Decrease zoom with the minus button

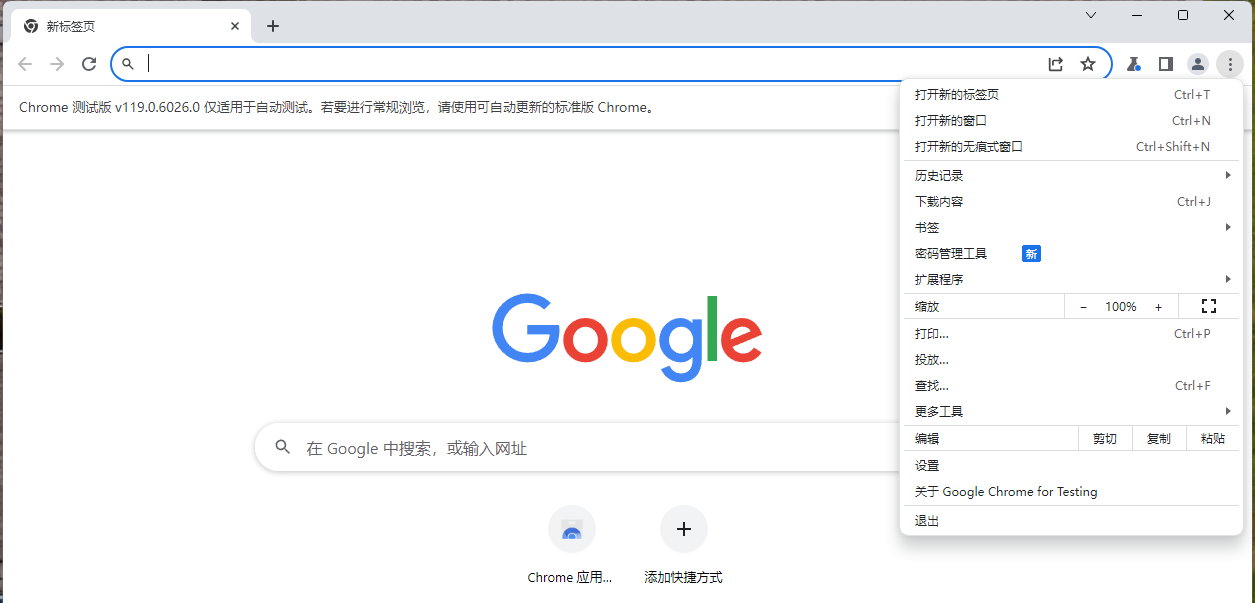pos(1083,307)
